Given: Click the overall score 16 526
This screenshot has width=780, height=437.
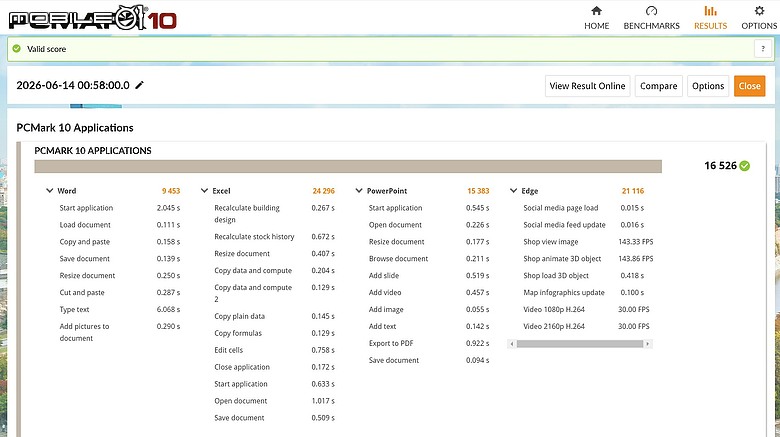Looking at the screenshot, I should coord(720,166).
